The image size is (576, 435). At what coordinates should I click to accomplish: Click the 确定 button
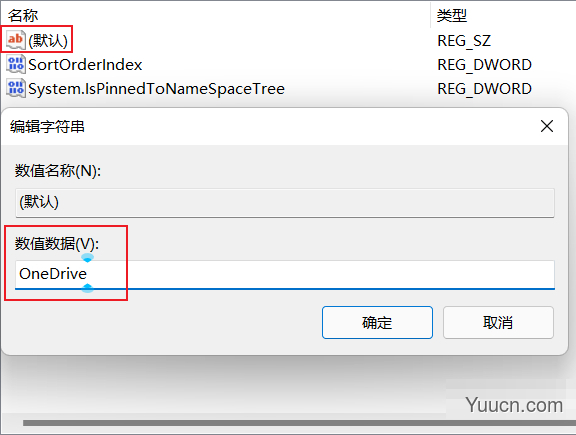coord(377,323)
